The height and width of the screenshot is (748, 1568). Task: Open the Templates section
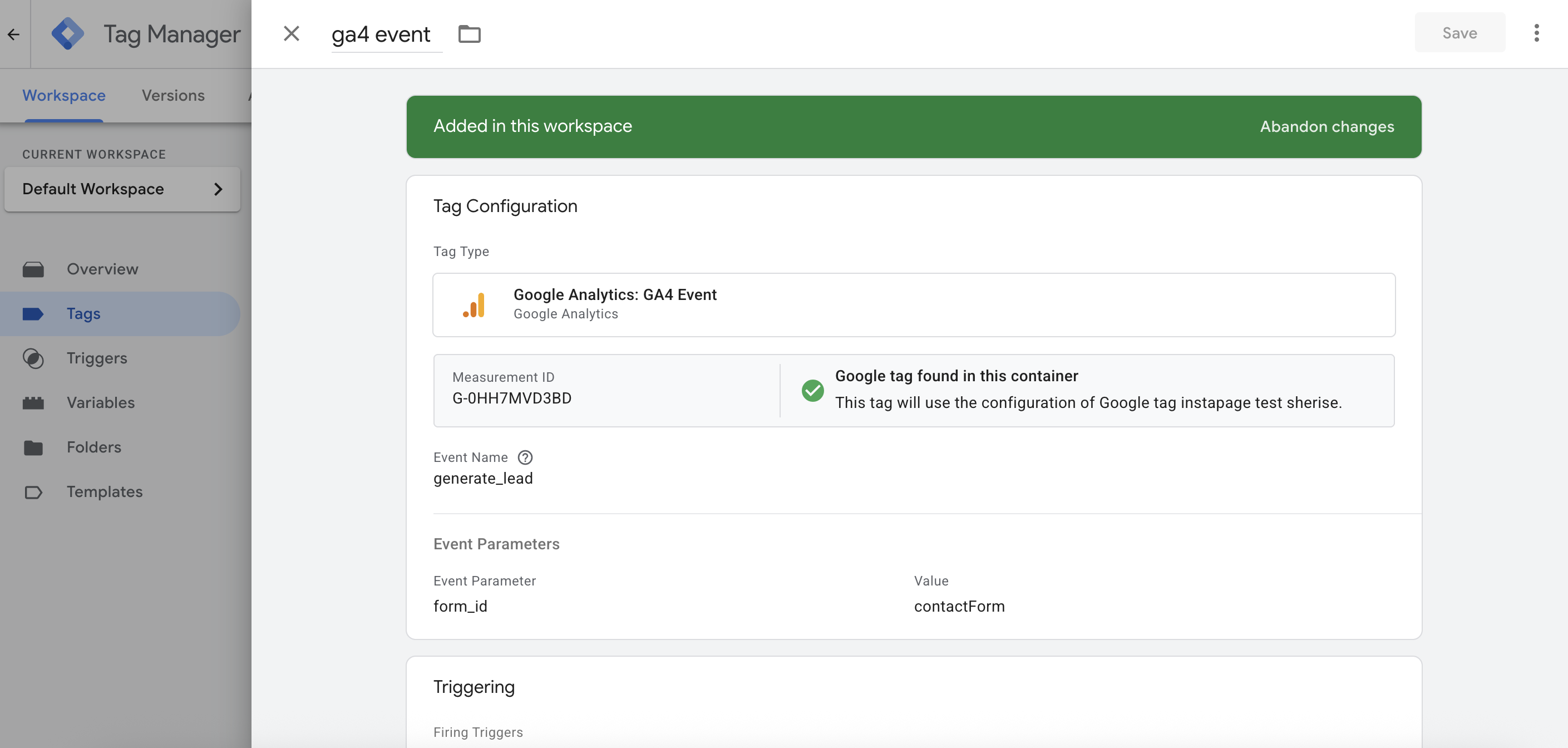[104, 491]
